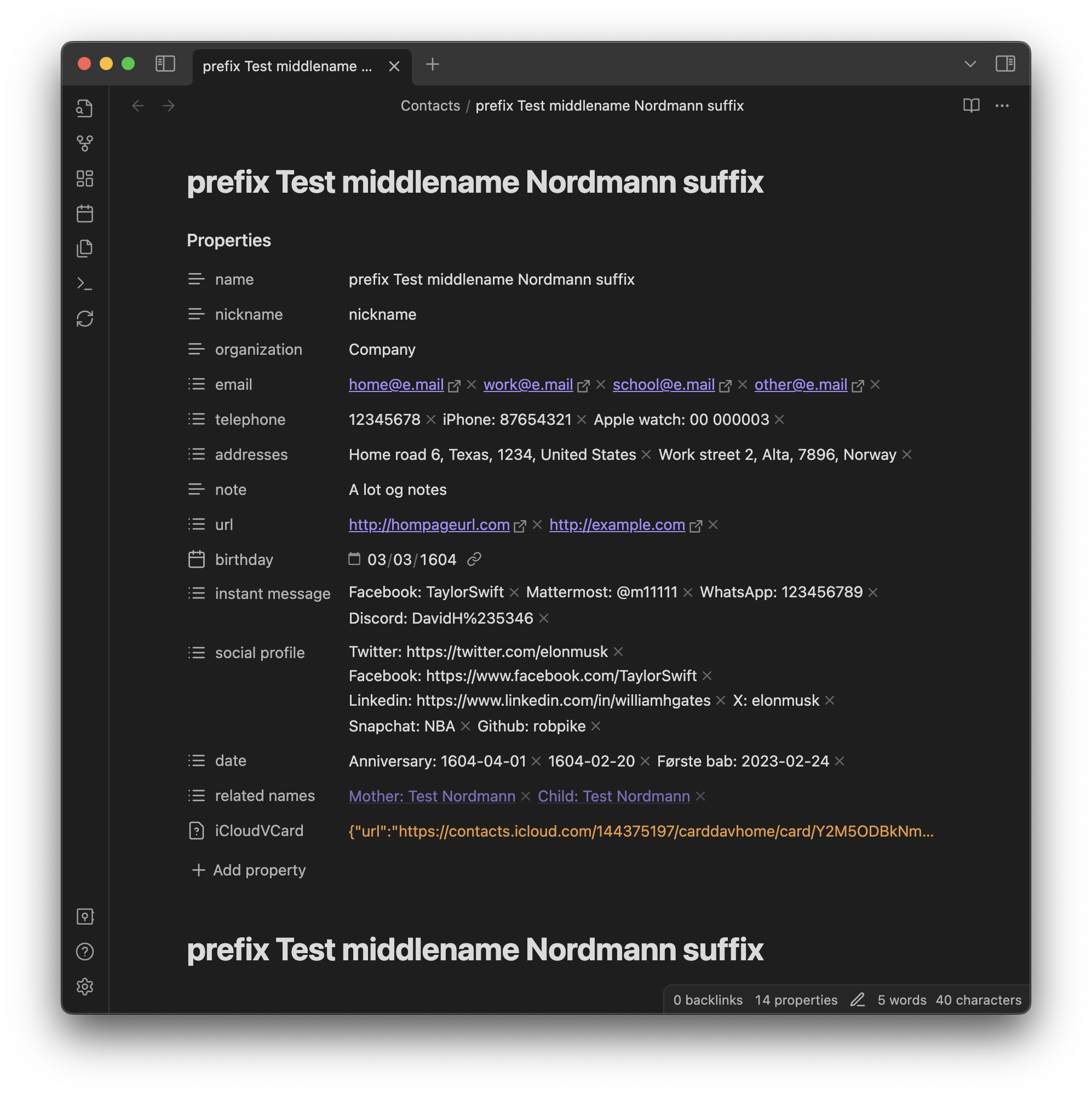This screenshot has height=1095, width=1092.
Task: Collapse the Properties heading
Action: [228, 240]
